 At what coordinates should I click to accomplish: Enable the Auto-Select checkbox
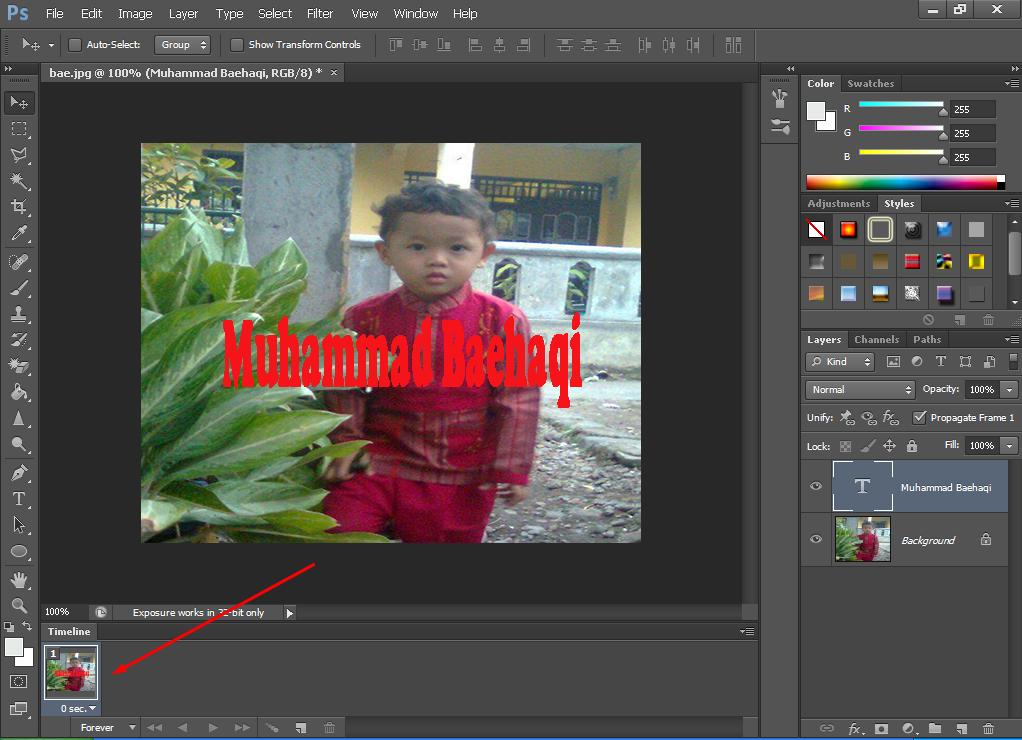(74, 45)
